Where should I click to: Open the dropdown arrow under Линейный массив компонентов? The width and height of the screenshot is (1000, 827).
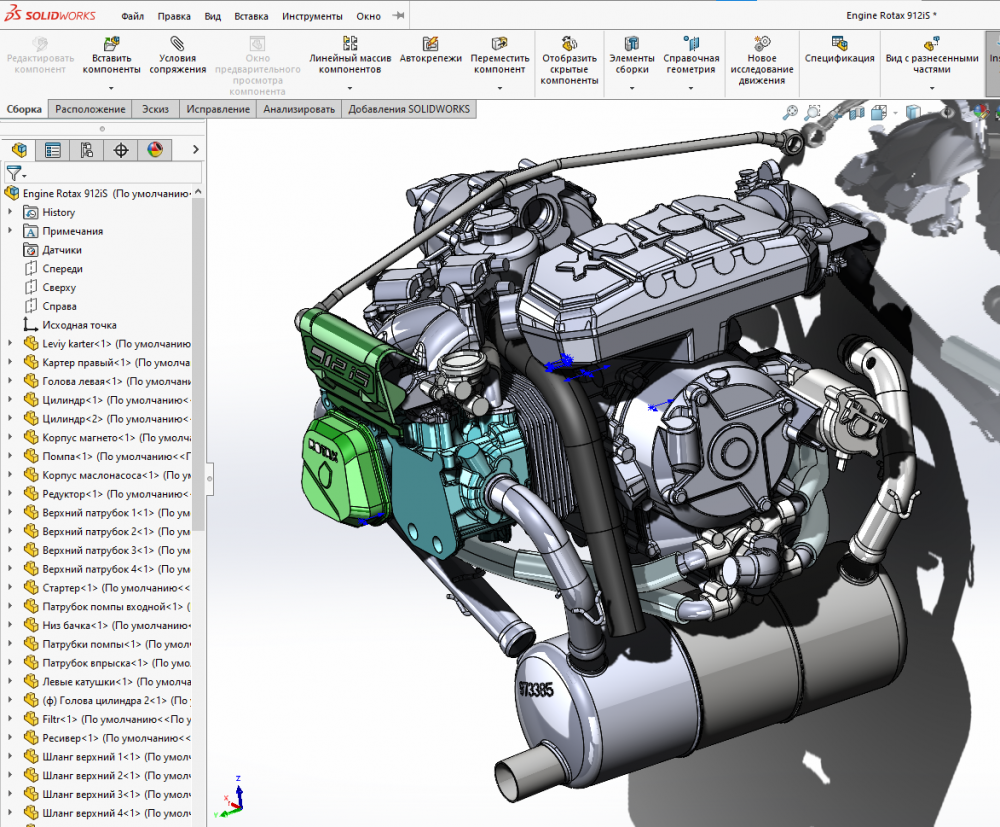coord(349,88)
